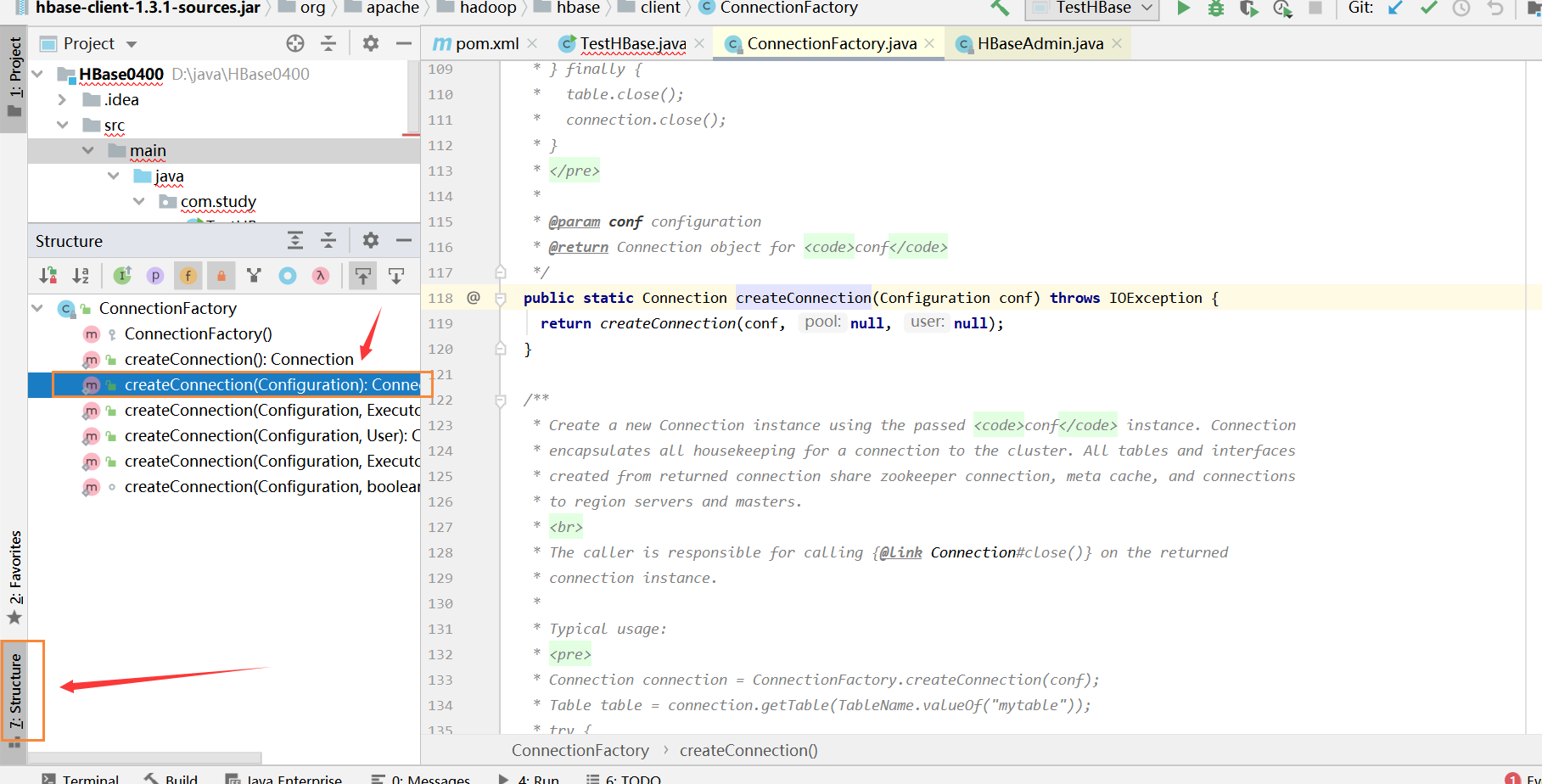Close the pom.xml tab
The image size is (1542, 784).
pyautogui.click(x=532, y=43)
